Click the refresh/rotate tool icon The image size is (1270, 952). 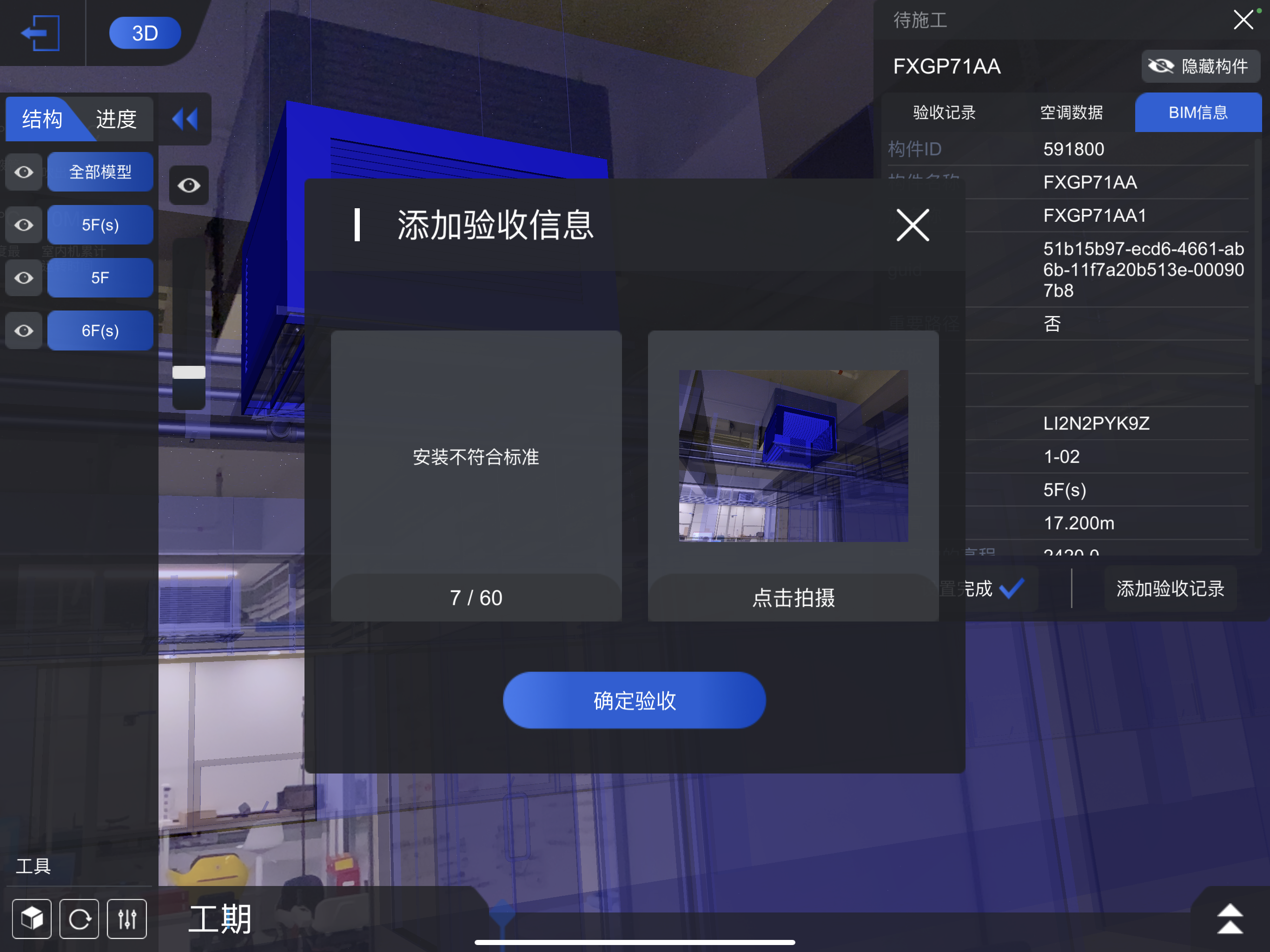point(79,919)
